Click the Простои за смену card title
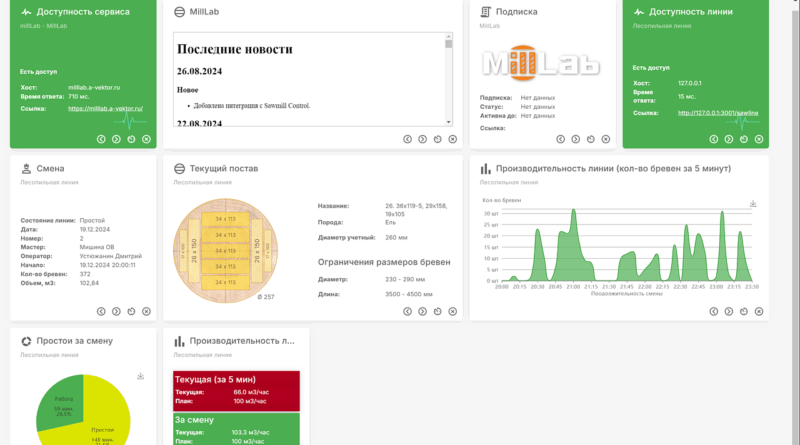 (74, 341)
